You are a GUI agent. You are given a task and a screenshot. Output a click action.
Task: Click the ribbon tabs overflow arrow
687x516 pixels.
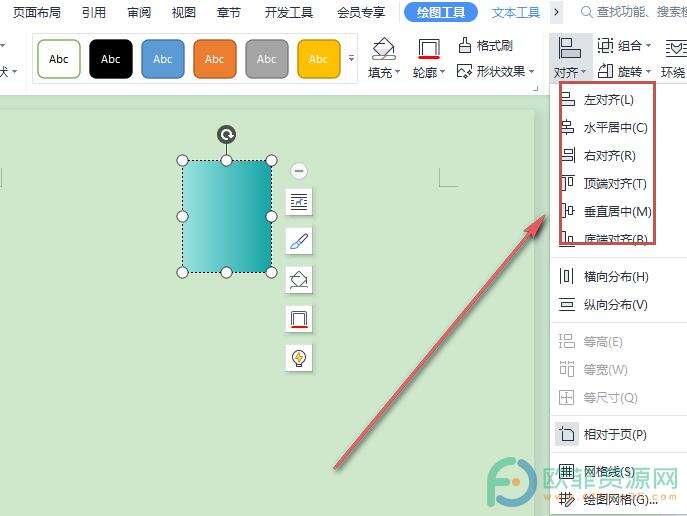[x=556, y=12]
